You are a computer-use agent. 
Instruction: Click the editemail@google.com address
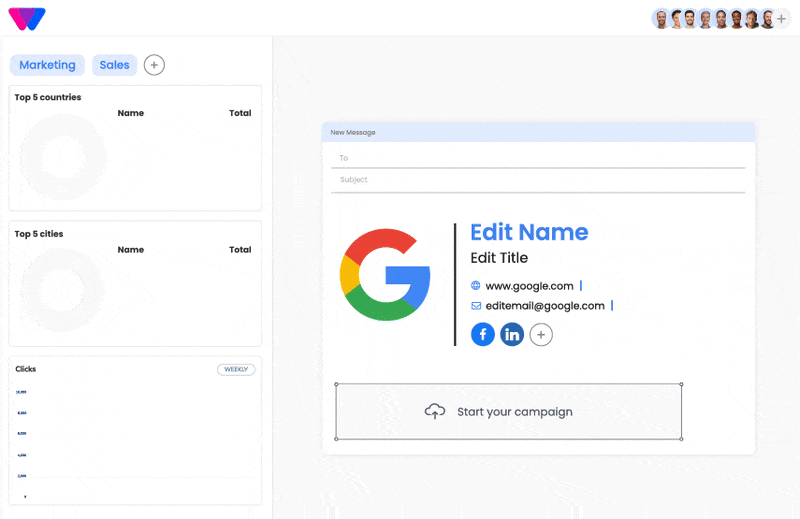pos(545,306)
